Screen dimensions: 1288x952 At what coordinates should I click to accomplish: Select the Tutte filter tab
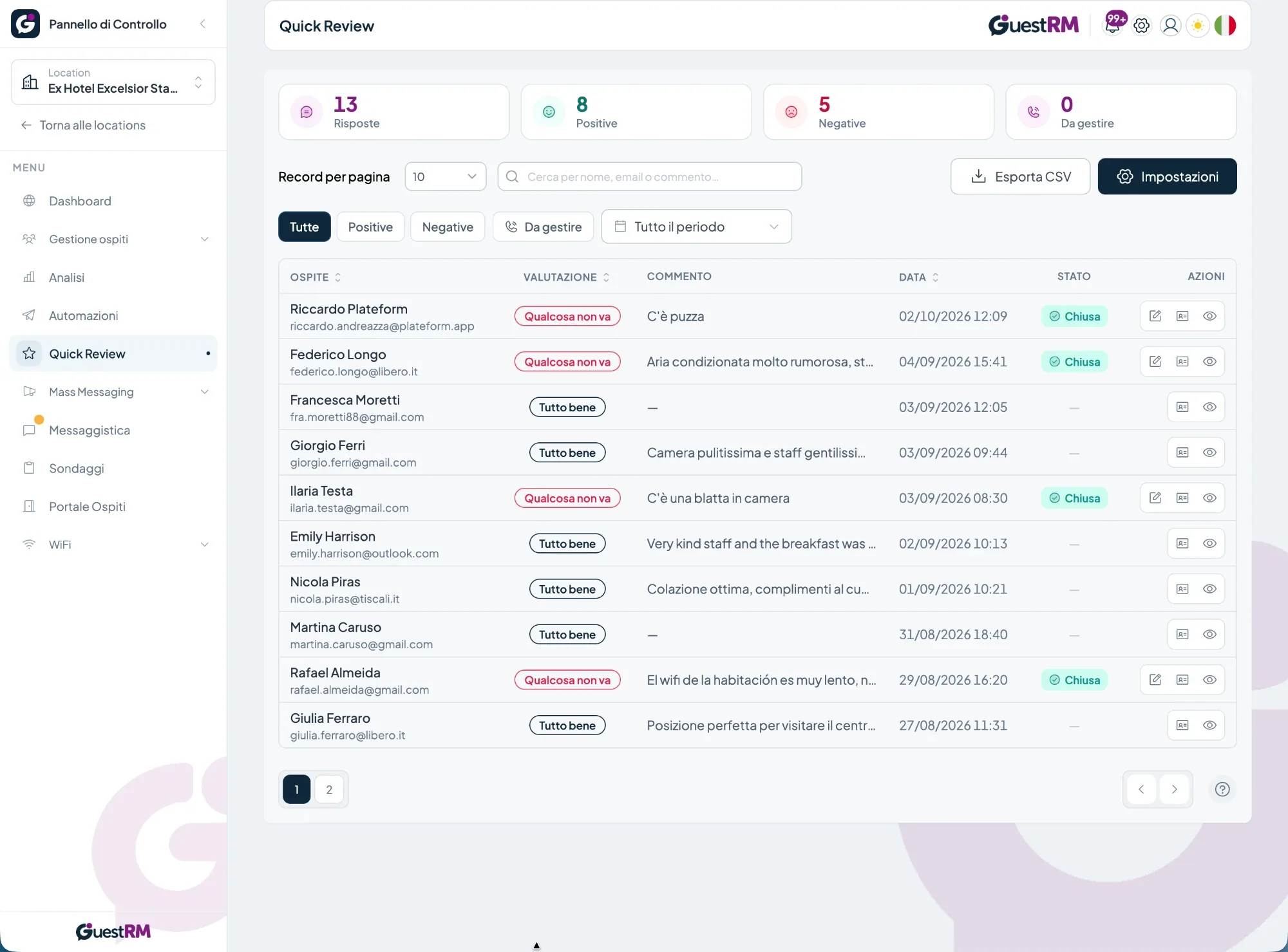(305, 227)
